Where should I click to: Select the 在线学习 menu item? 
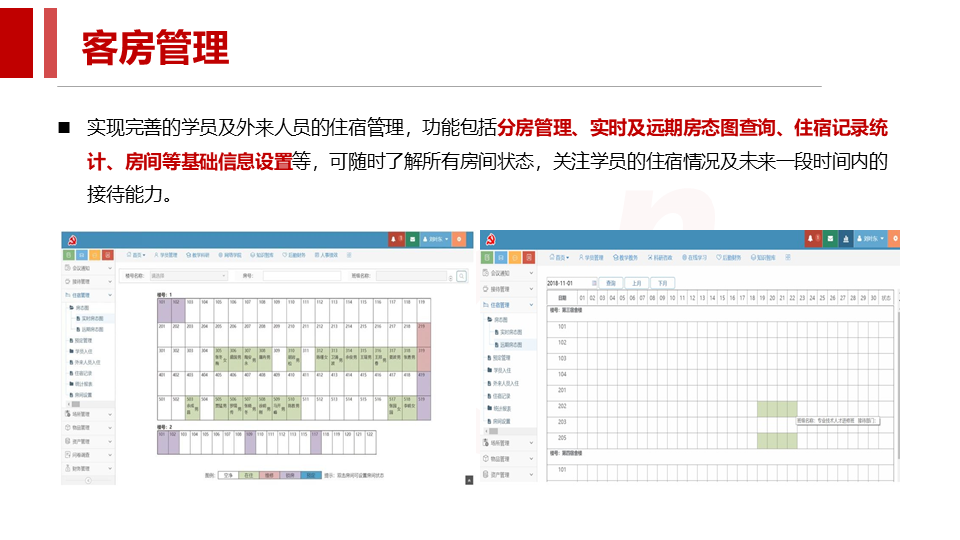pyautogui.click(x=697, y=257)
